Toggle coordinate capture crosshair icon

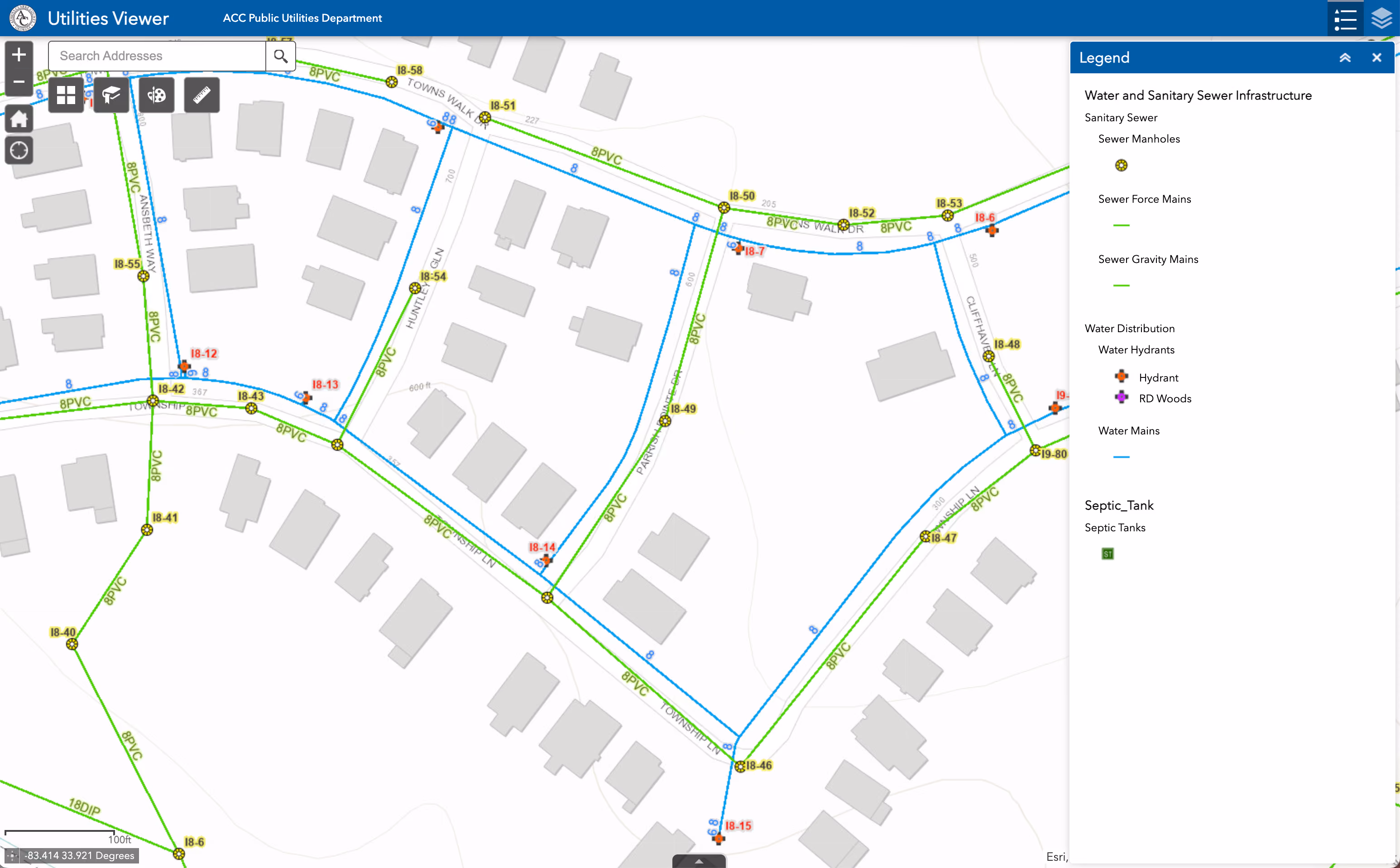(13, 855)
